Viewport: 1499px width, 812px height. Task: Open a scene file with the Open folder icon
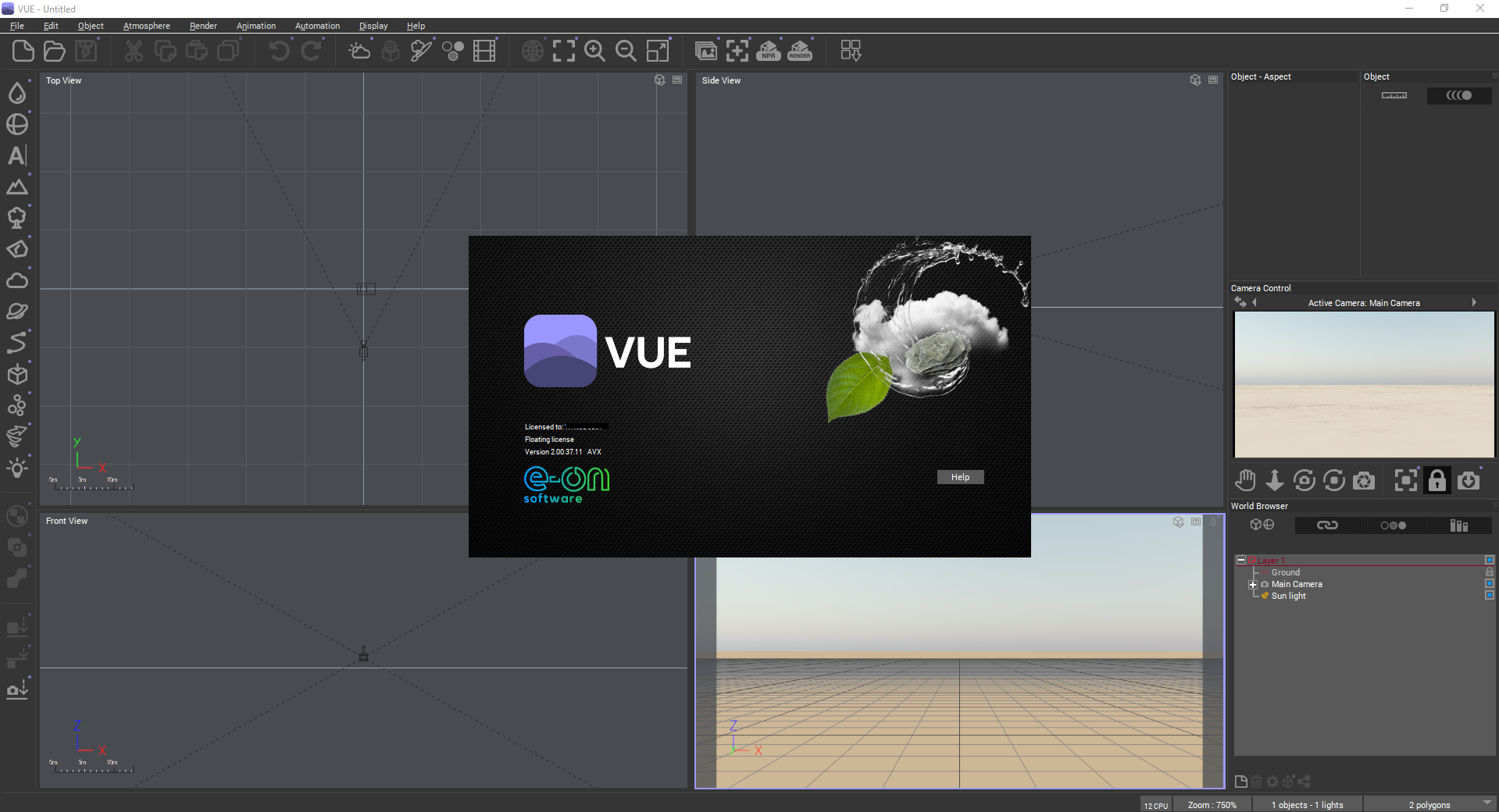[55, 52]
